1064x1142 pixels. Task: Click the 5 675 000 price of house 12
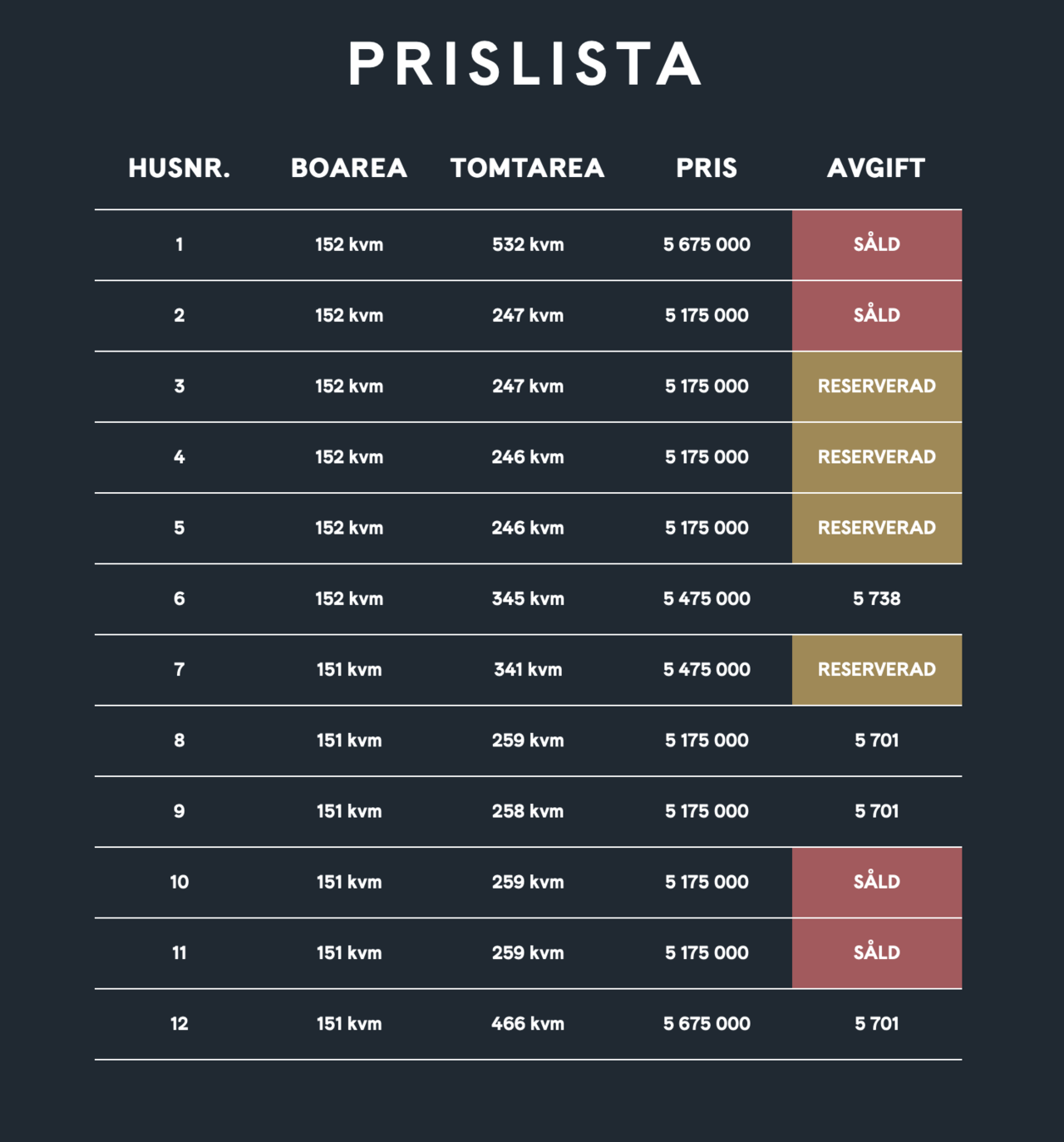pos(707,1024)
